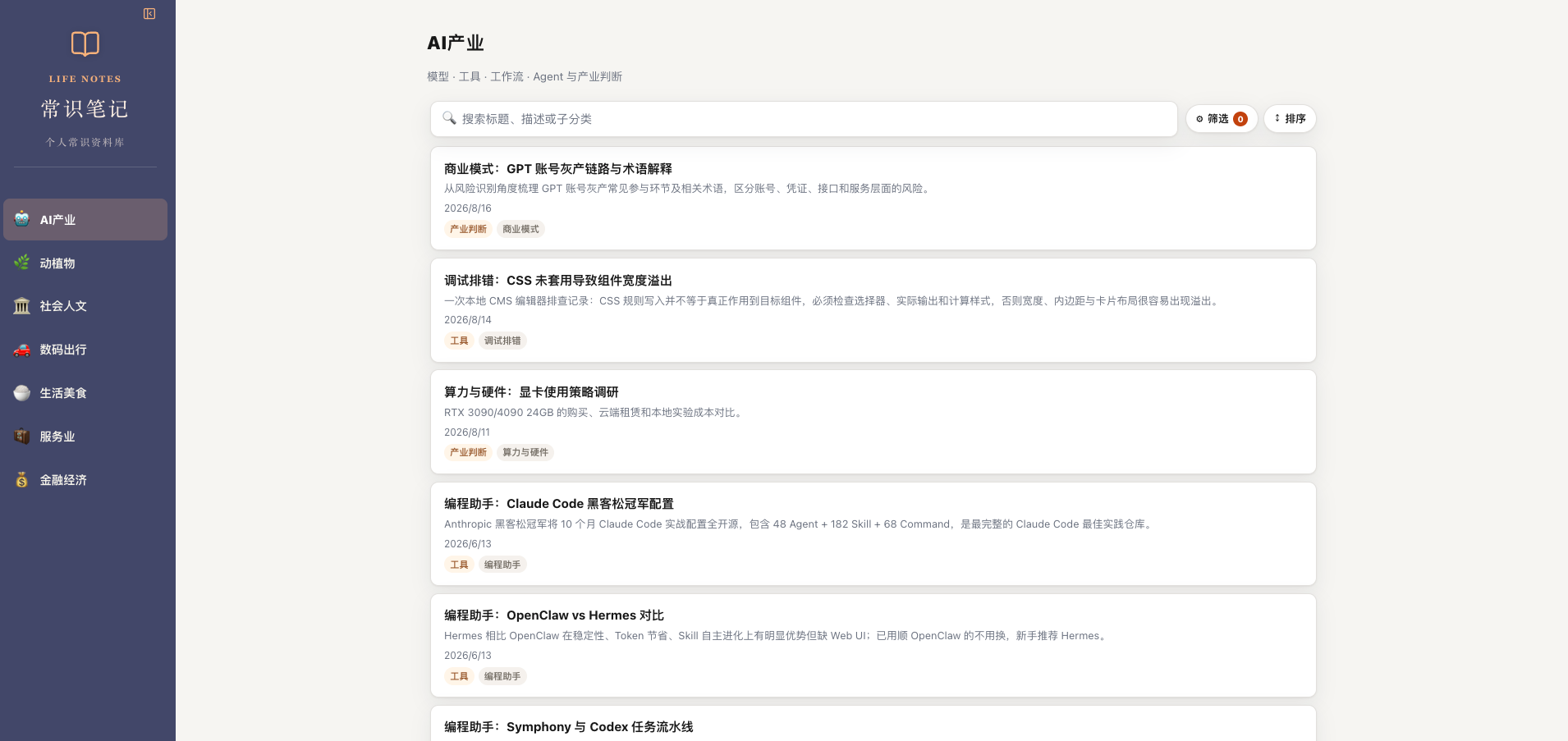The image size is (1568, 741).
Task: Click the 常识笔记 site title
Action: (x=85, y=108)
